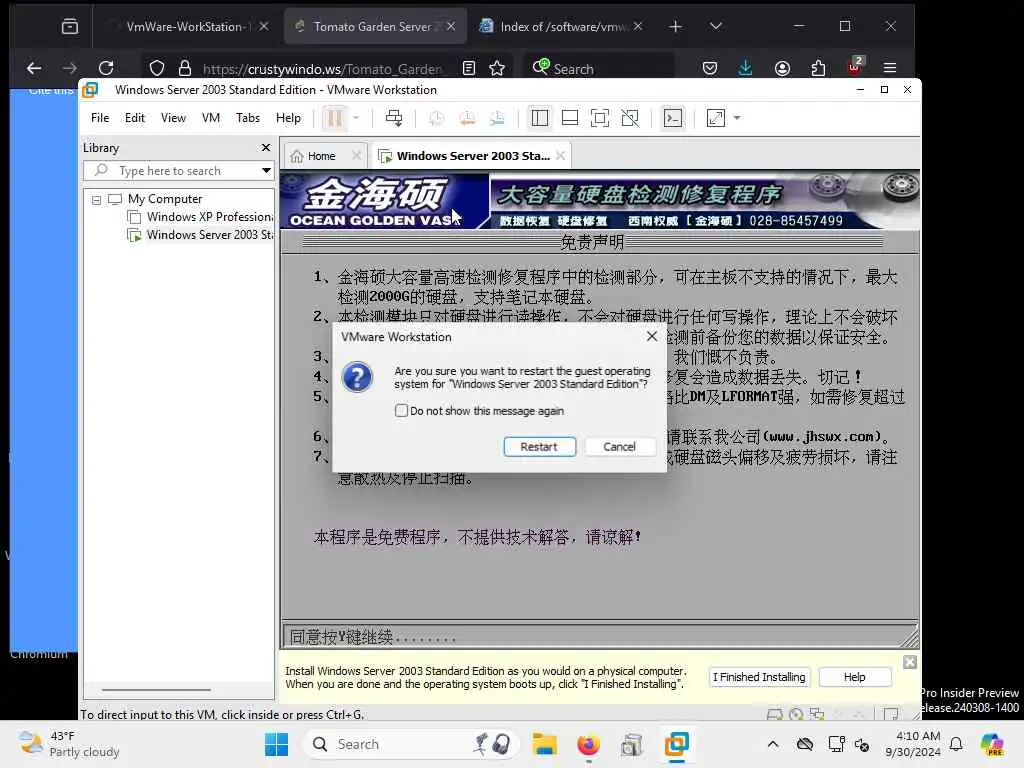Image resolution: width=1024 pixels, height=768 pixels.
Task: Open Save to Pocket icon in Firefox
Action: pos(710,68)
